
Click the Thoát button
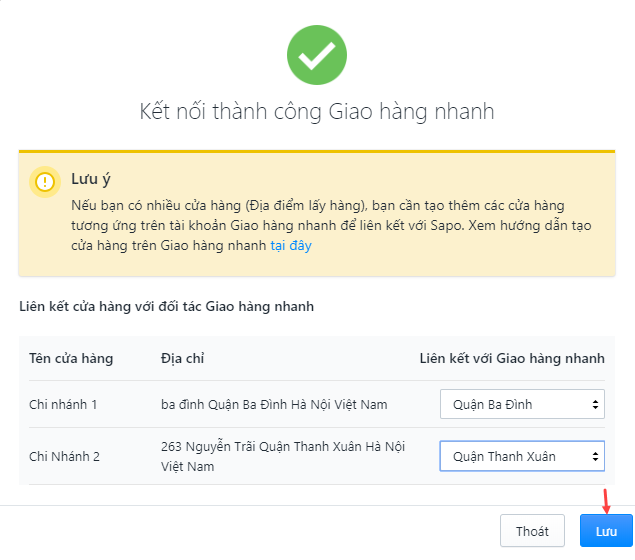[x=532, y=531]
